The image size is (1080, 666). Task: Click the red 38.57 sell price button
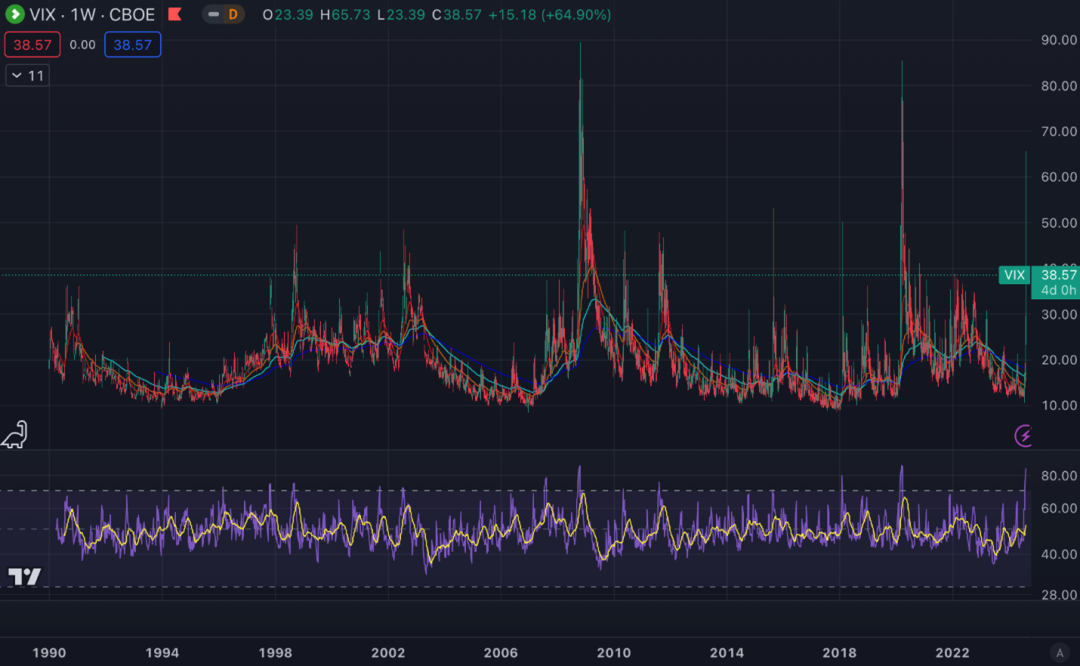32,45
